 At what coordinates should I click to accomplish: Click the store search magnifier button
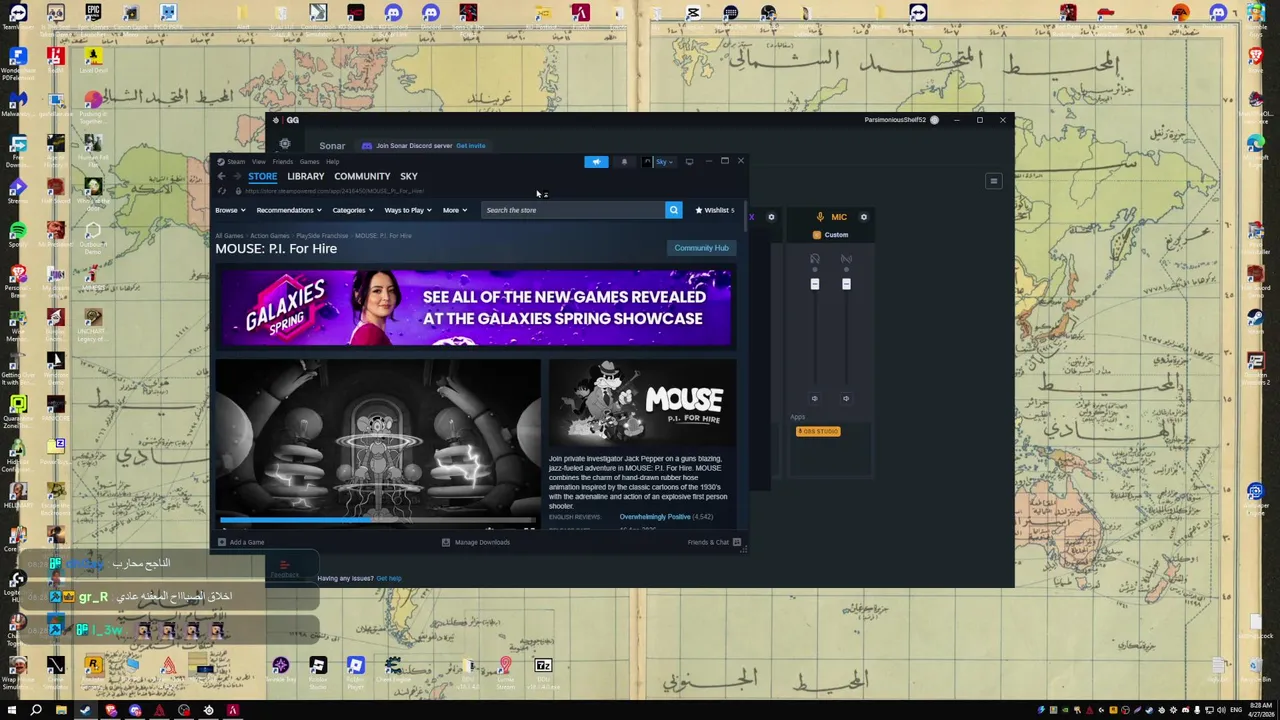673,210
